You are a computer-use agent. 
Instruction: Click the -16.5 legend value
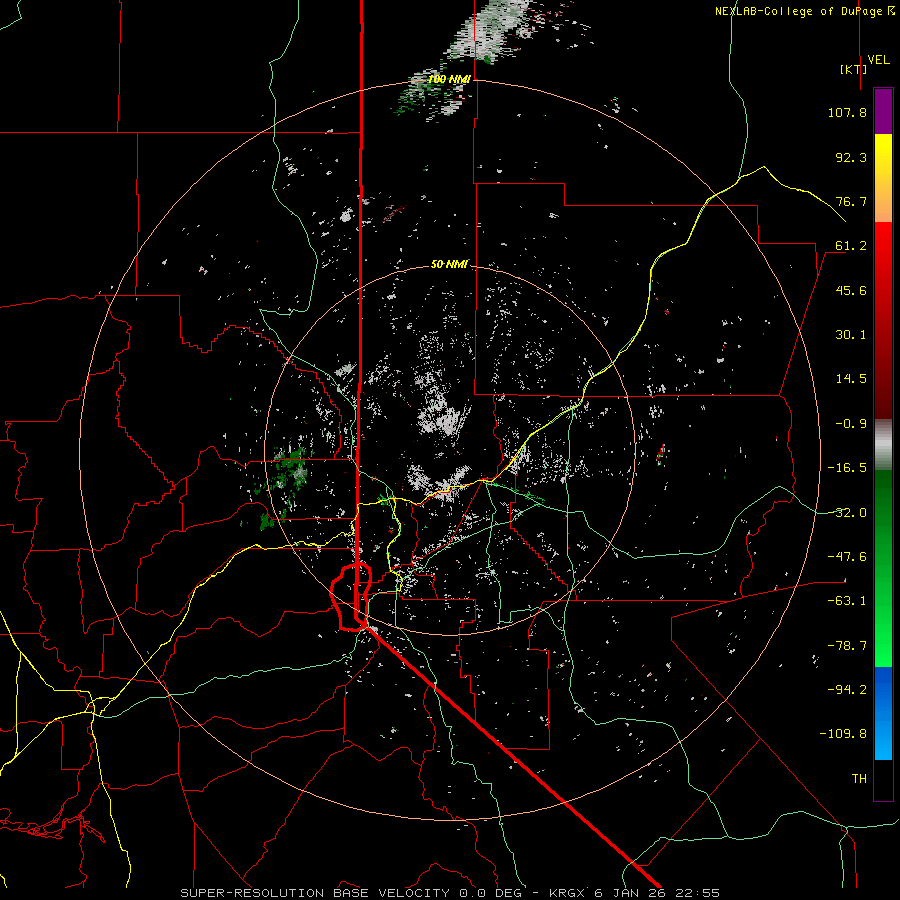tap(847, 468)
